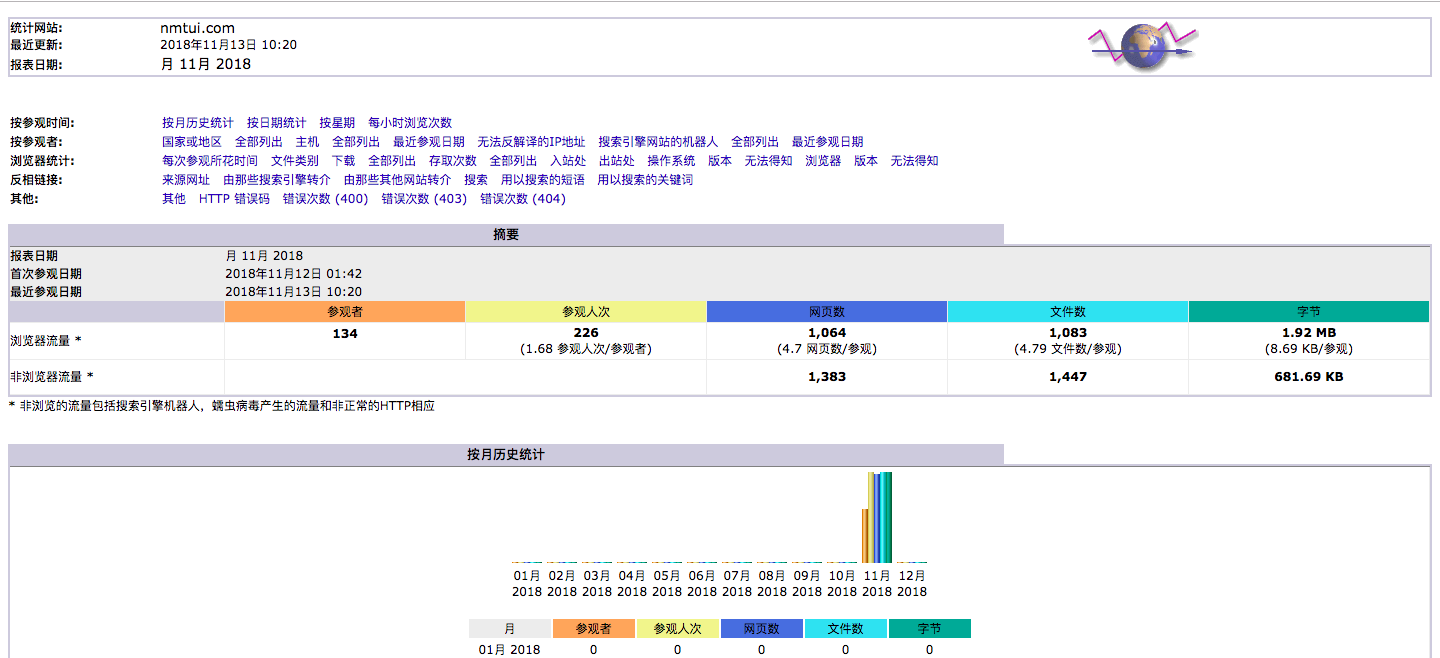
Task: Click the AWStats globe logo icon
Action: tap(1143, 45)
